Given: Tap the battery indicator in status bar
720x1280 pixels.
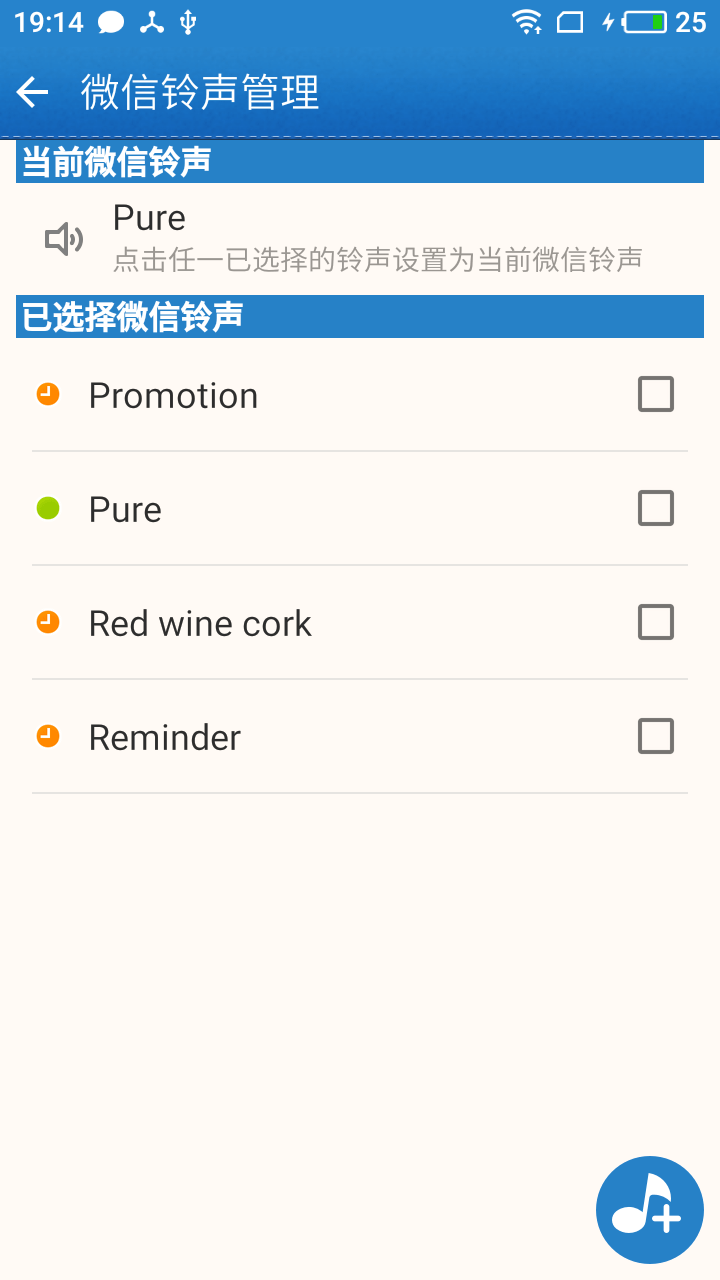Looking at the screenshot, I should pos(644,22).
